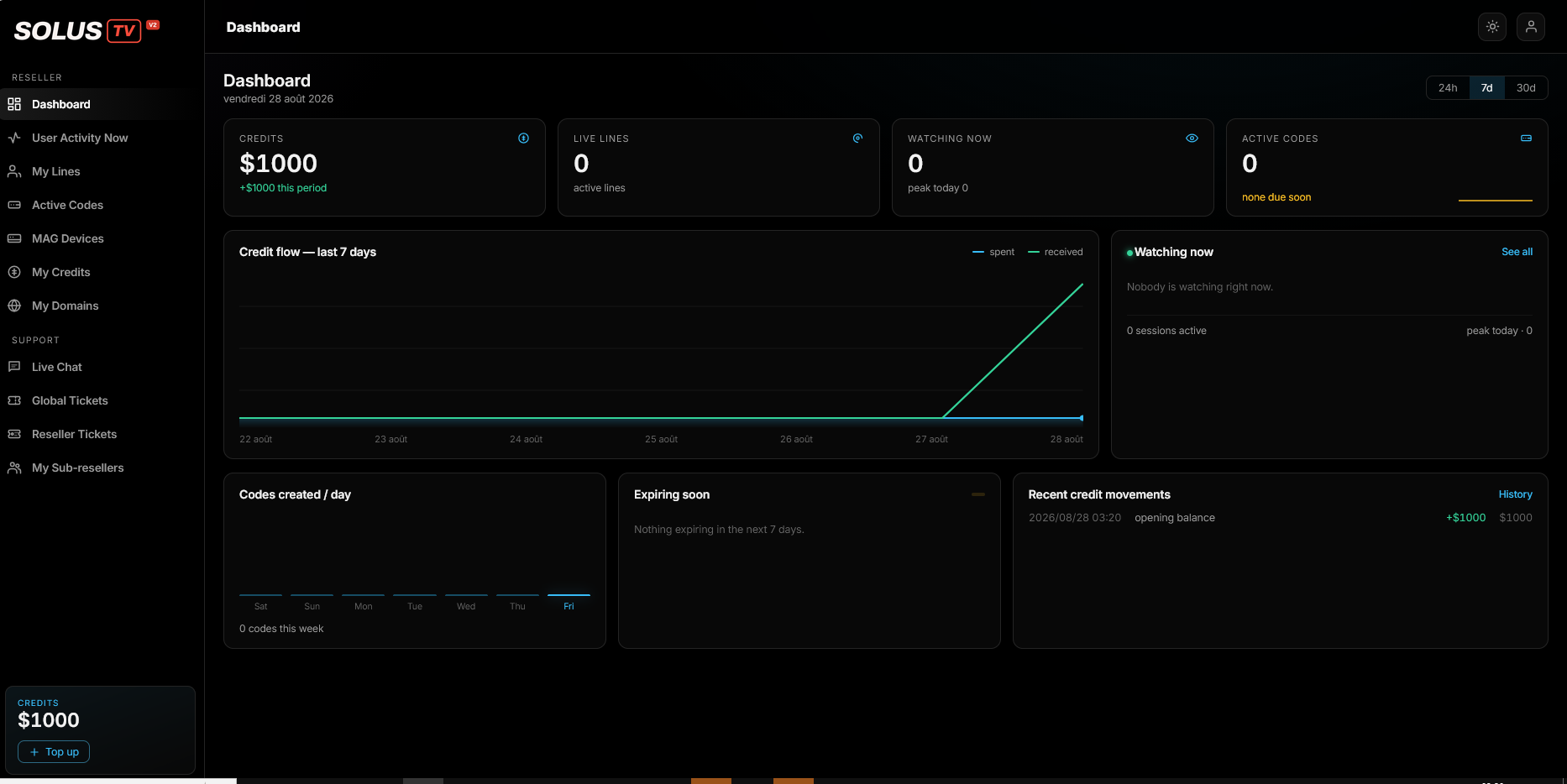
Task: Click the 2026/08/28 03:20 timestamp
Action: point(1075,518)
